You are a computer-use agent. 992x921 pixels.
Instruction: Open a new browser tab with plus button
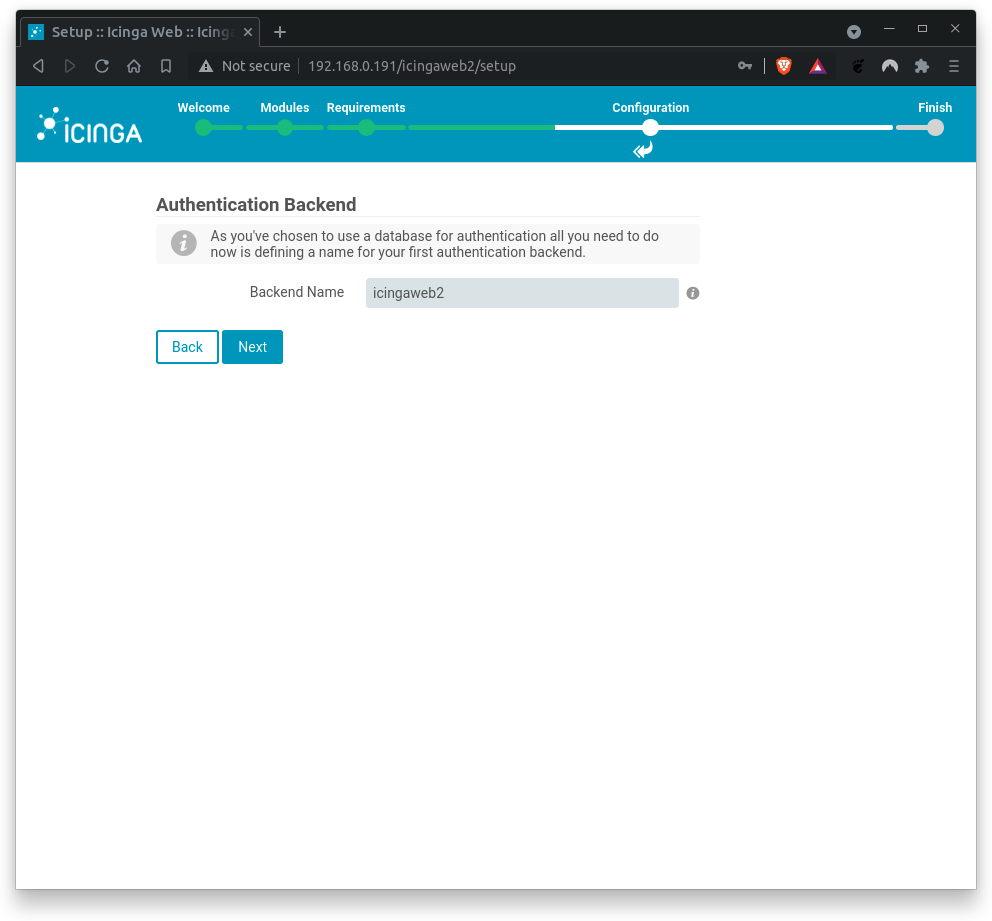279,31
